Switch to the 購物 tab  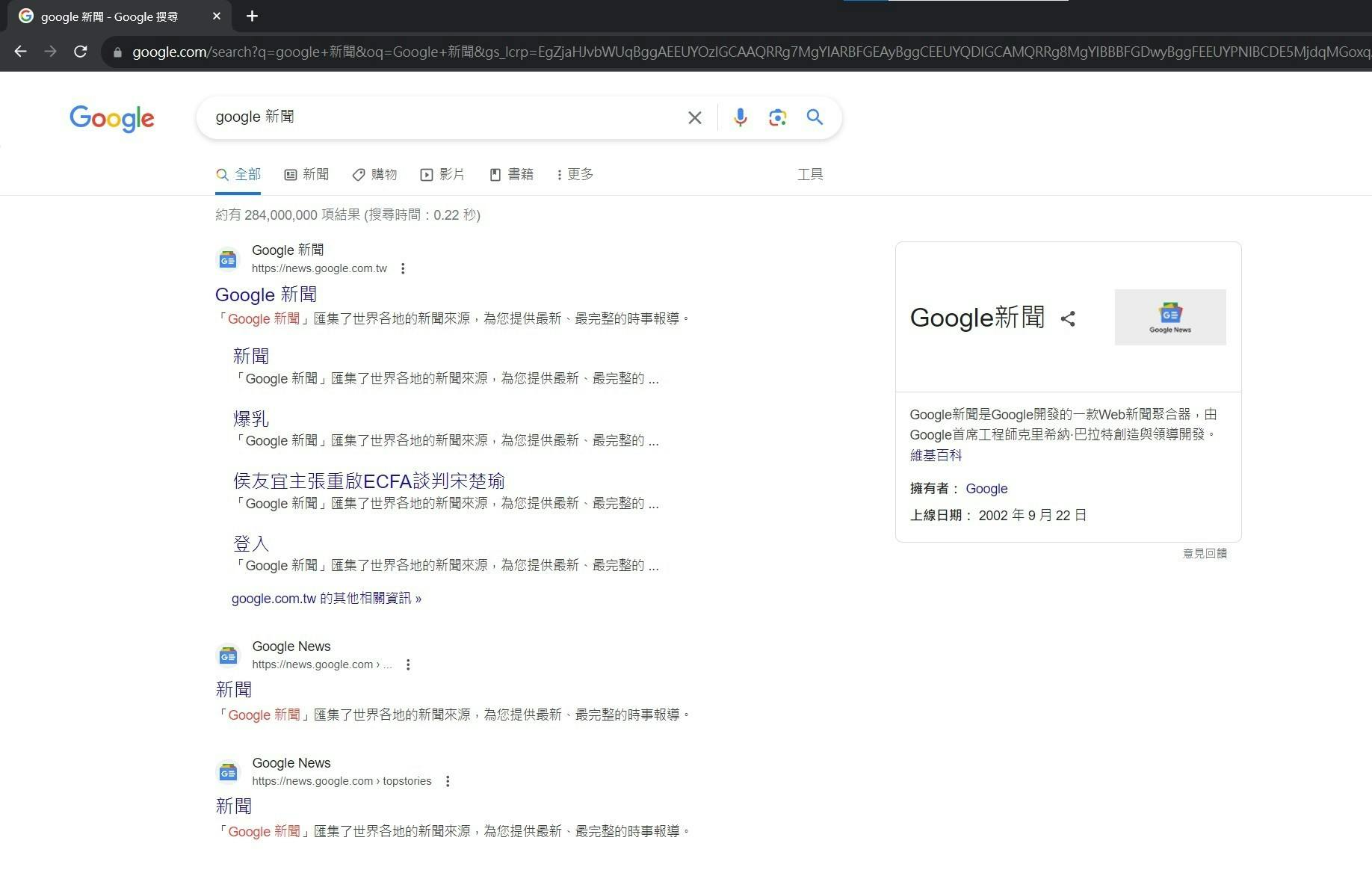point(374,174)
